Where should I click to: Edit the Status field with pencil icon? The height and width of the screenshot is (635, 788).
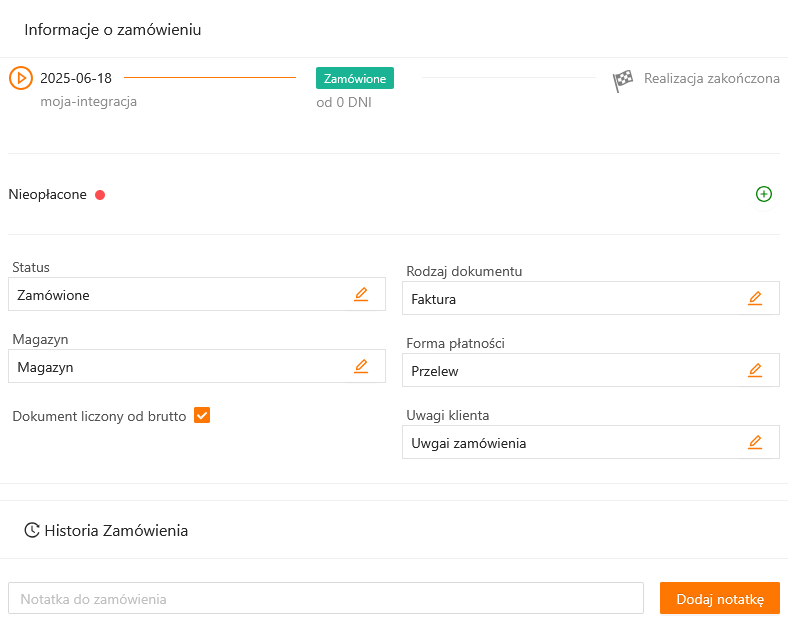[361, 294]
